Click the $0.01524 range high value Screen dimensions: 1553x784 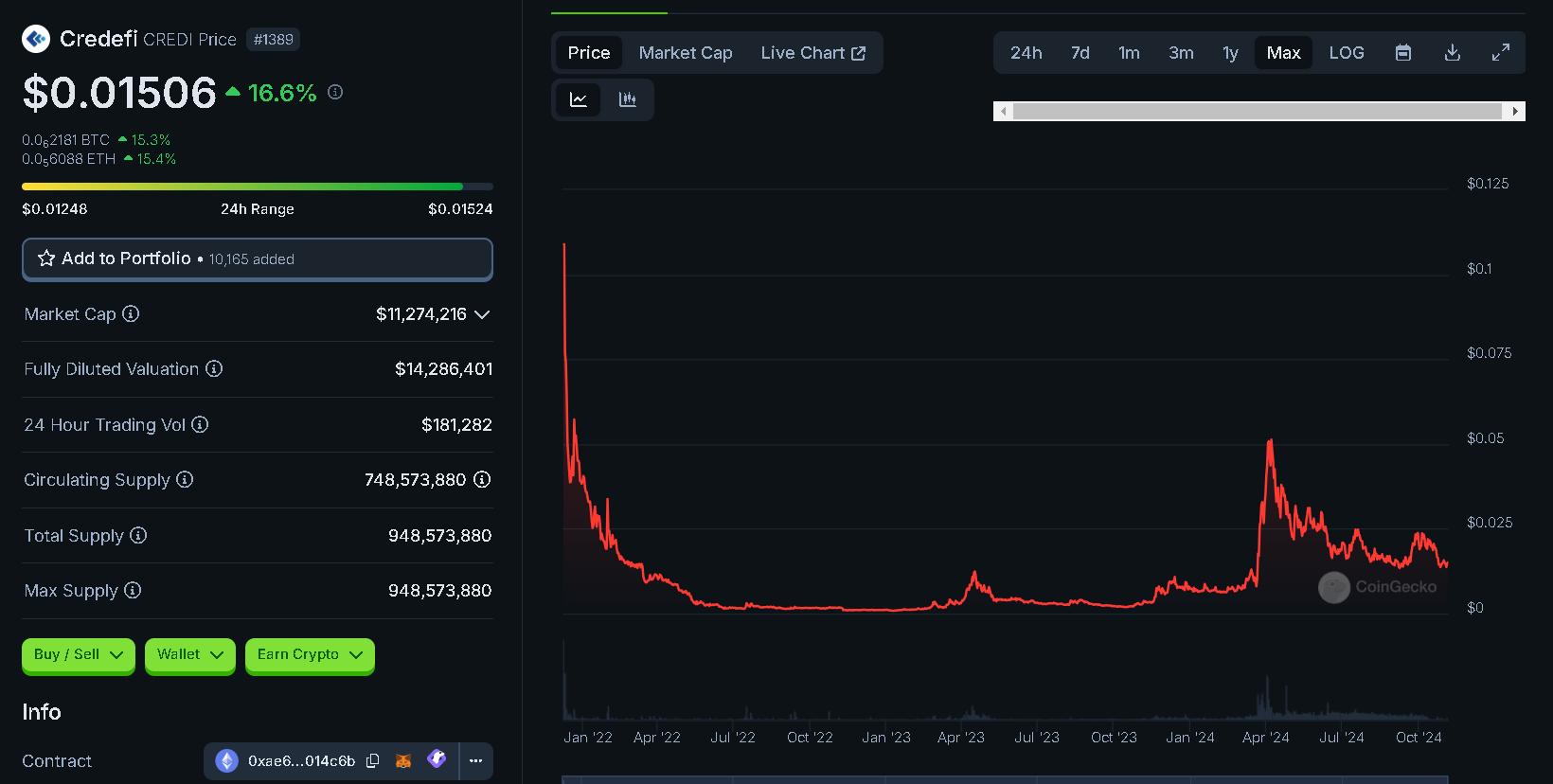460,209
